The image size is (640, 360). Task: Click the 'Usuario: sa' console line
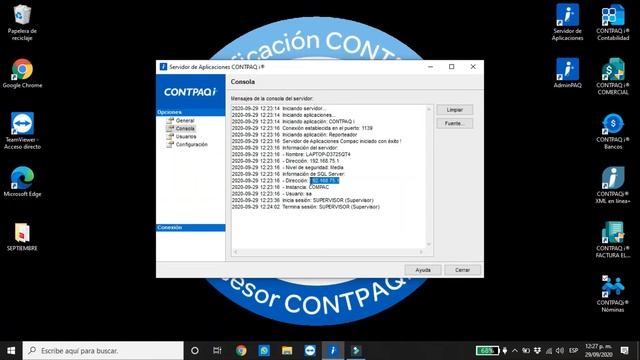272,193
